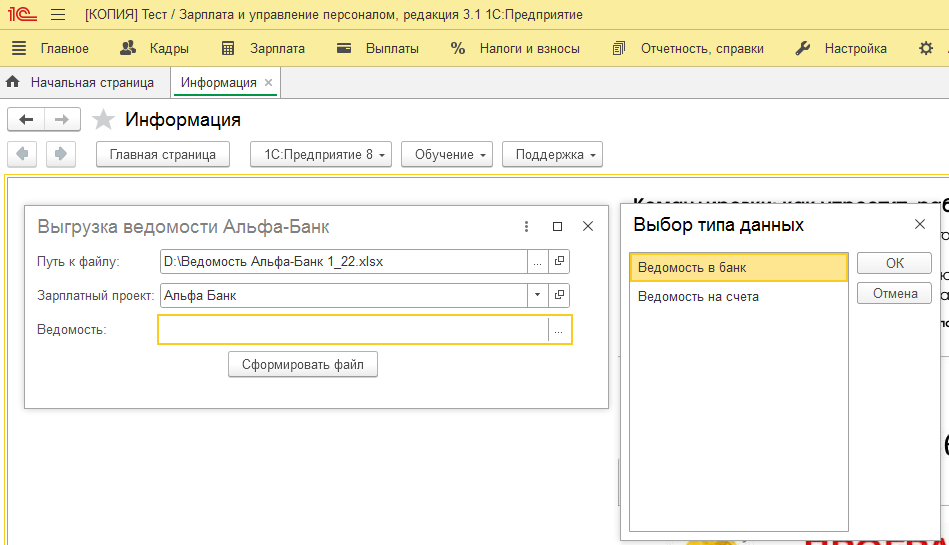The image size is (949, 545).
Task: Click the Зарплатный проект field with Альфа Банк
Action: tap(344, 296)
